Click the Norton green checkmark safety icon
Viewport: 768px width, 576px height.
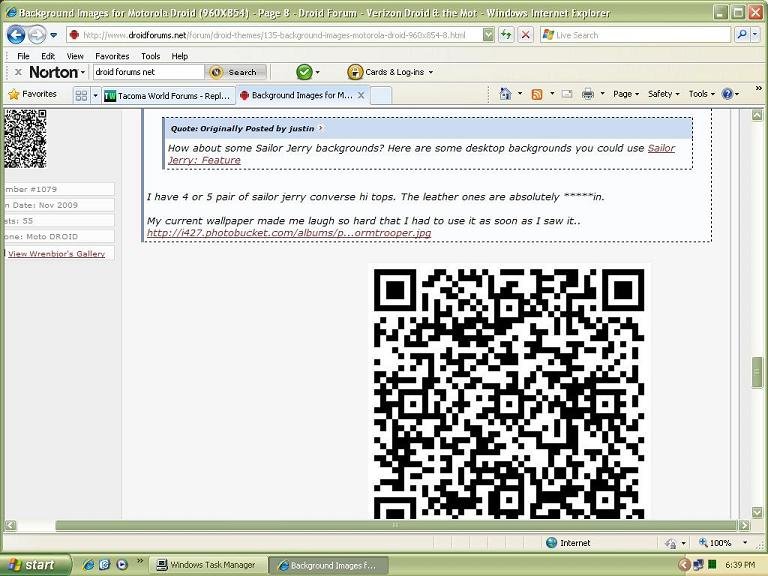point(304,72)
